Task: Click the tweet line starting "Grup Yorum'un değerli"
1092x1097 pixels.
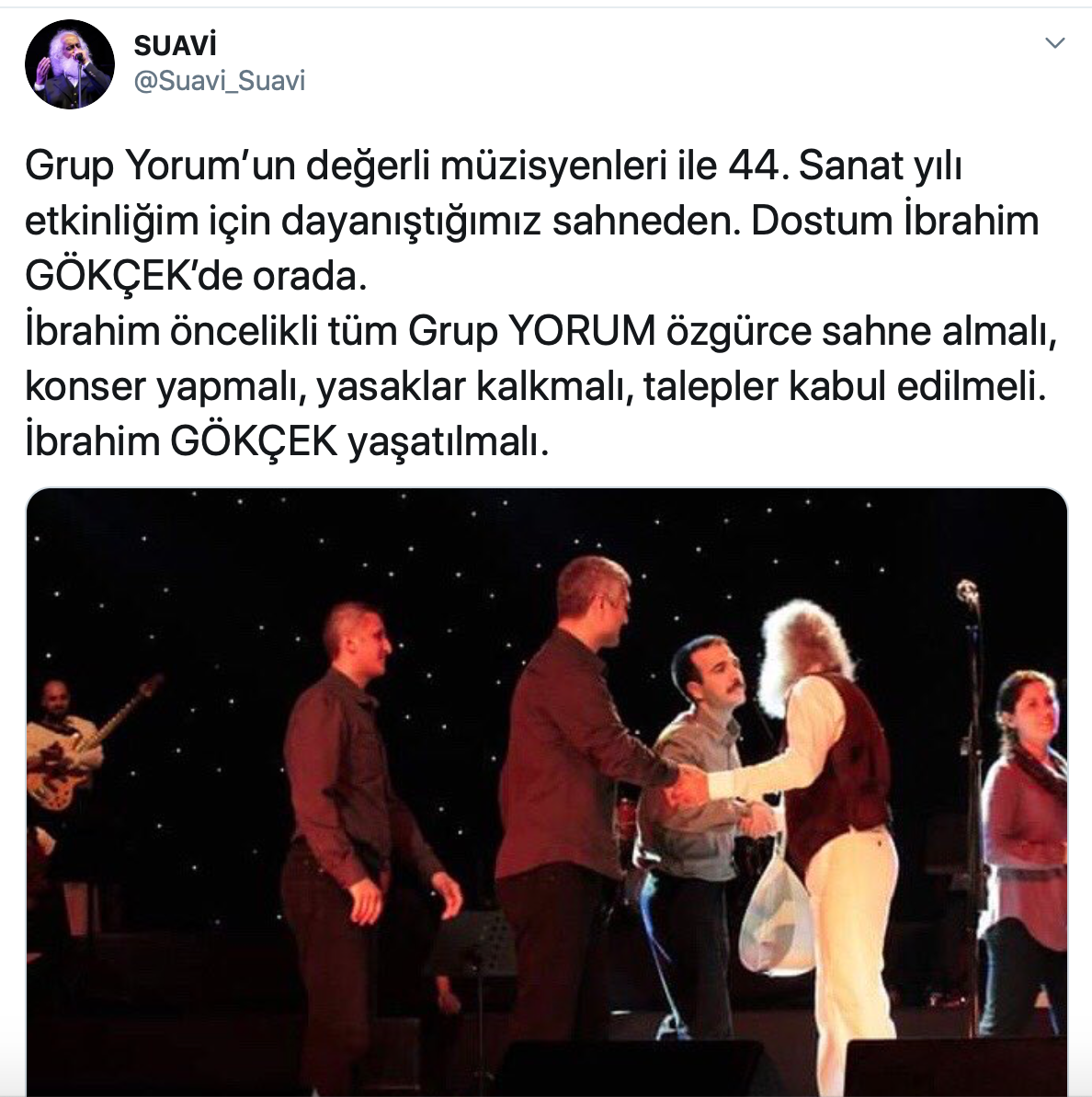Action: click(x=494, y=166)
